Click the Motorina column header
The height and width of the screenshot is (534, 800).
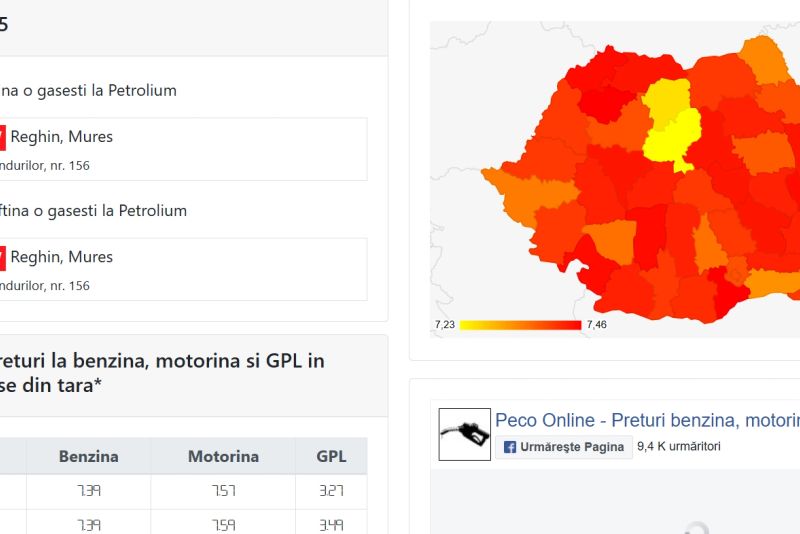223,456
